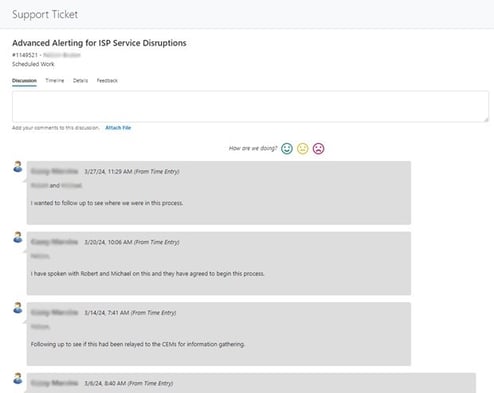Click the Add your comments to this discussion hint
Screen dimensions: 494x393
point(56,128)
